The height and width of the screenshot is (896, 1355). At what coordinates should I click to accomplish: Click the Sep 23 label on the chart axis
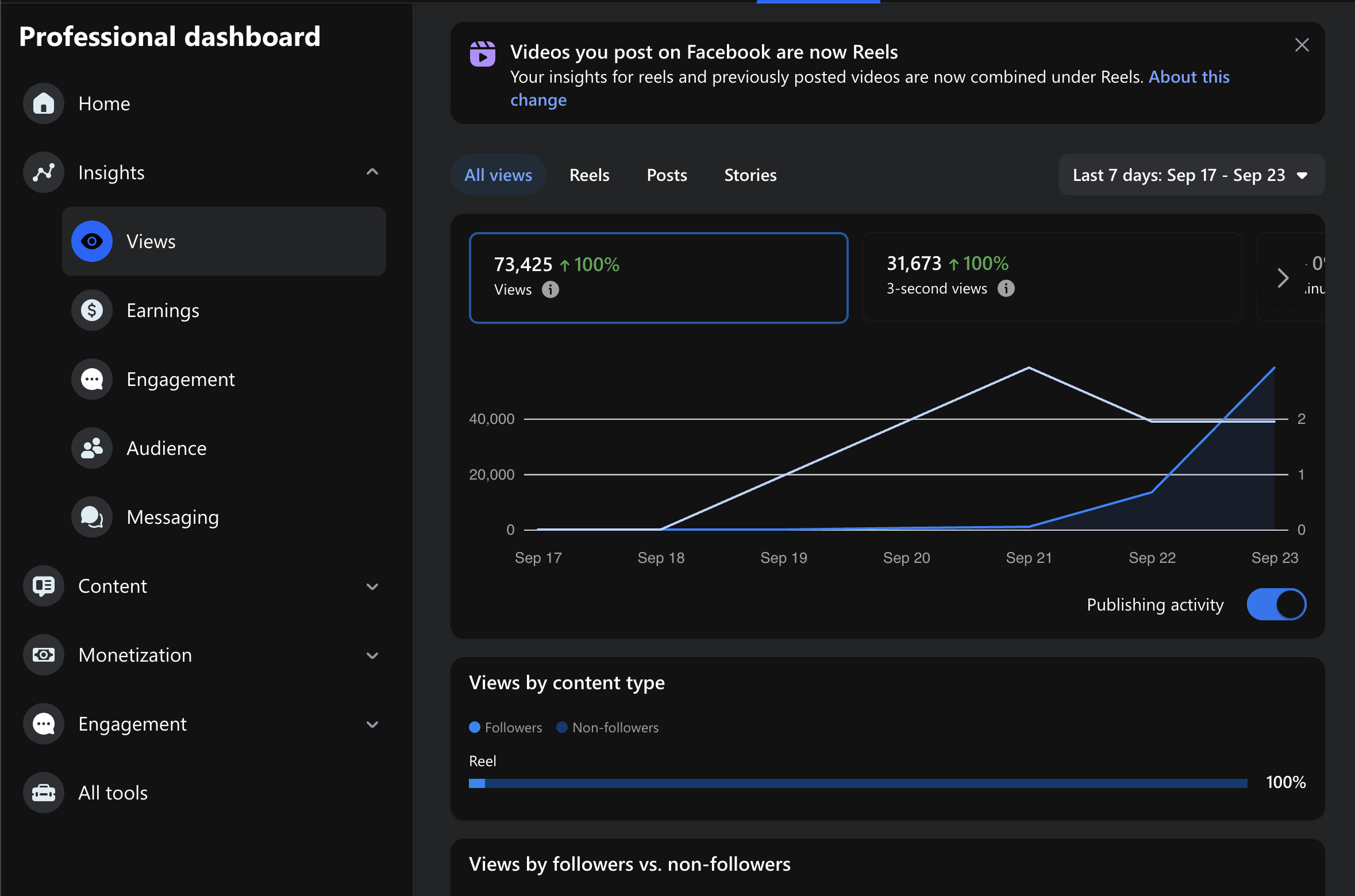[1275, 557]
